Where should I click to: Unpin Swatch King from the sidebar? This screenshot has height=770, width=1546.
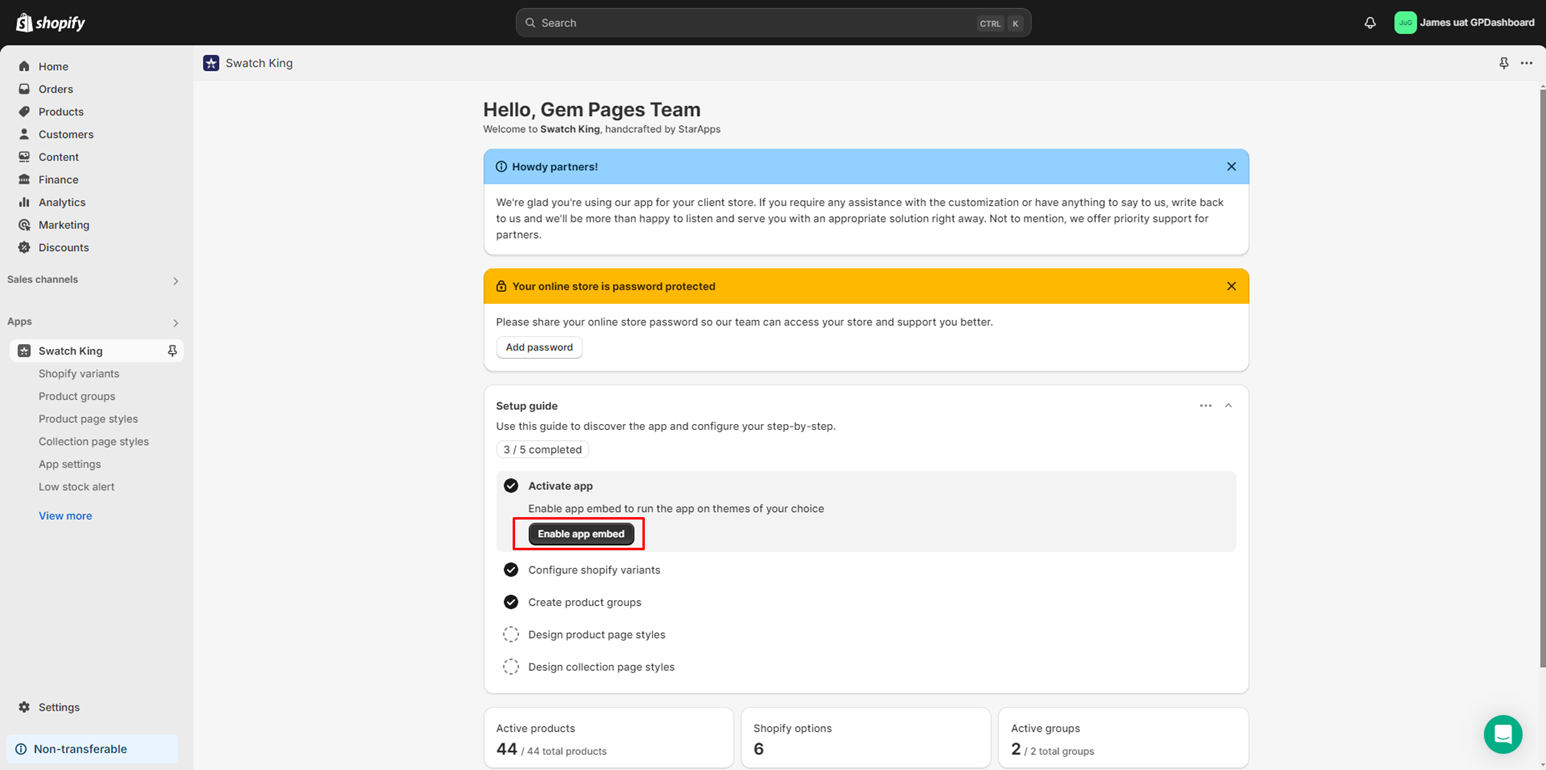(172, 350)
